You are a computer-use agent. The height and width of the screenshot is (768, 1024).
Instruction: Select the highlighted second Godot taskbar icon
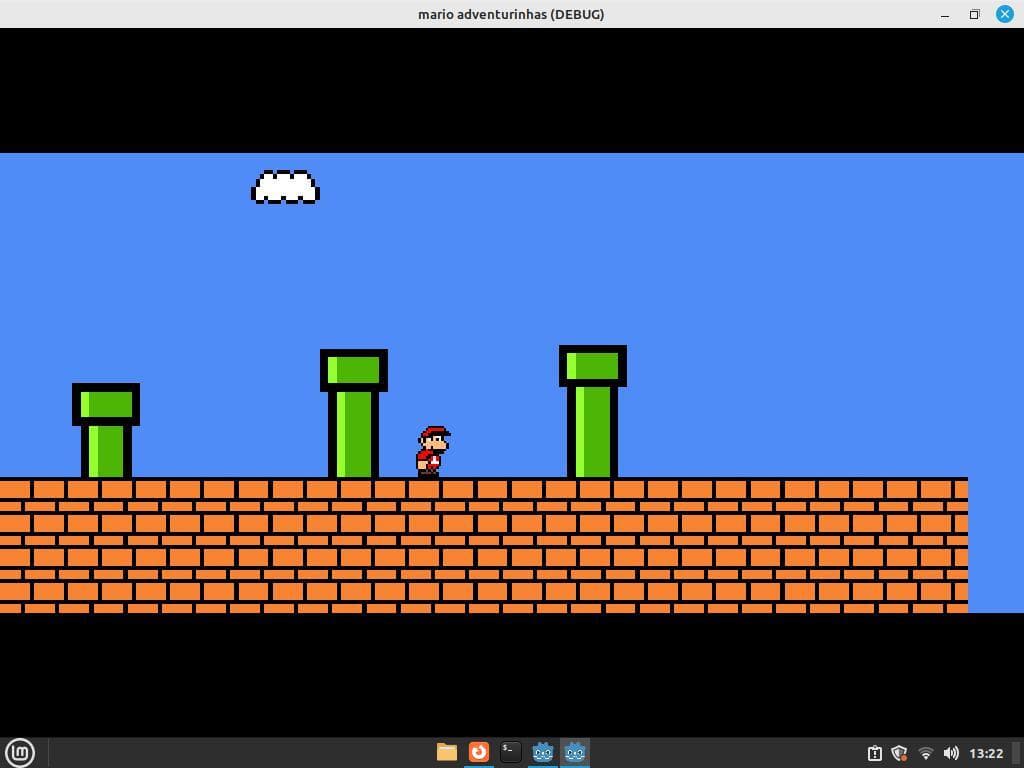coord(575,752)
